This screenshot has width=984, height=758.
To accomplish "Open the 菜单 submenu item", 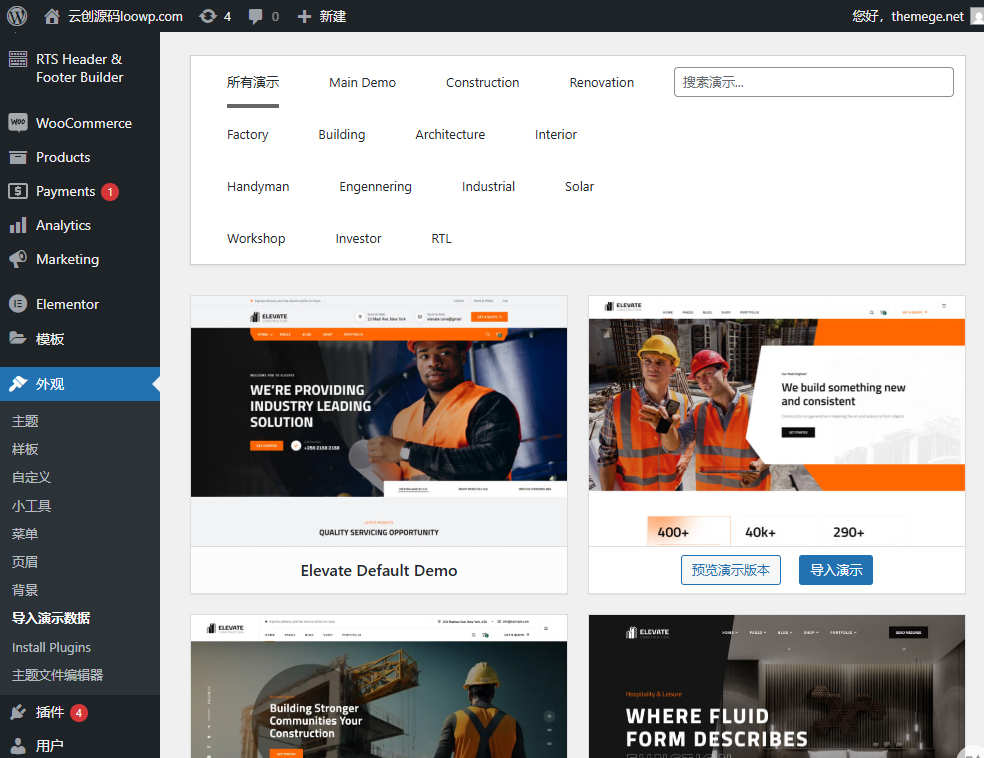I will pos(25,534).
